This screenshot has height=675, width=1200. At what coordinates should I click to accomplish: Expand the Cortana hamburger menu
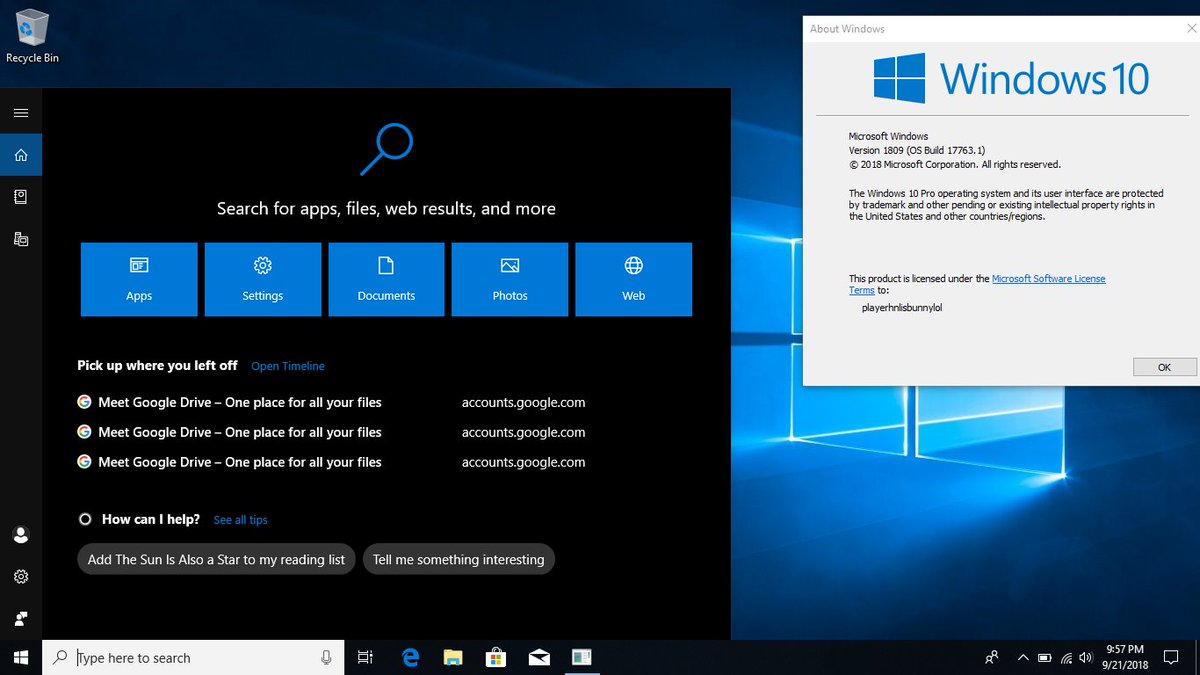pyautogui.click(x=21, y=113)
